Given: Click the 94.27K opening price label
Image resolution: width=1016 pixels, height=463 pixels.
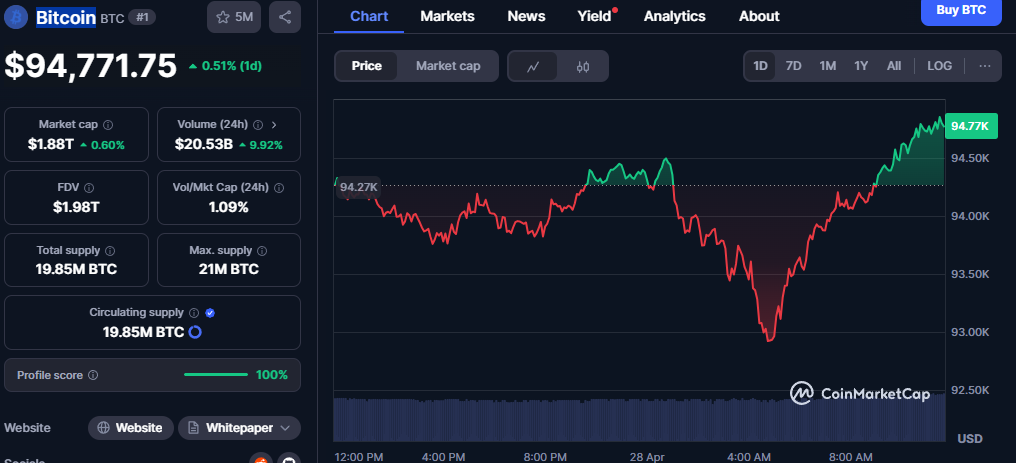Looking at the screenshot, I should [359, 188].
